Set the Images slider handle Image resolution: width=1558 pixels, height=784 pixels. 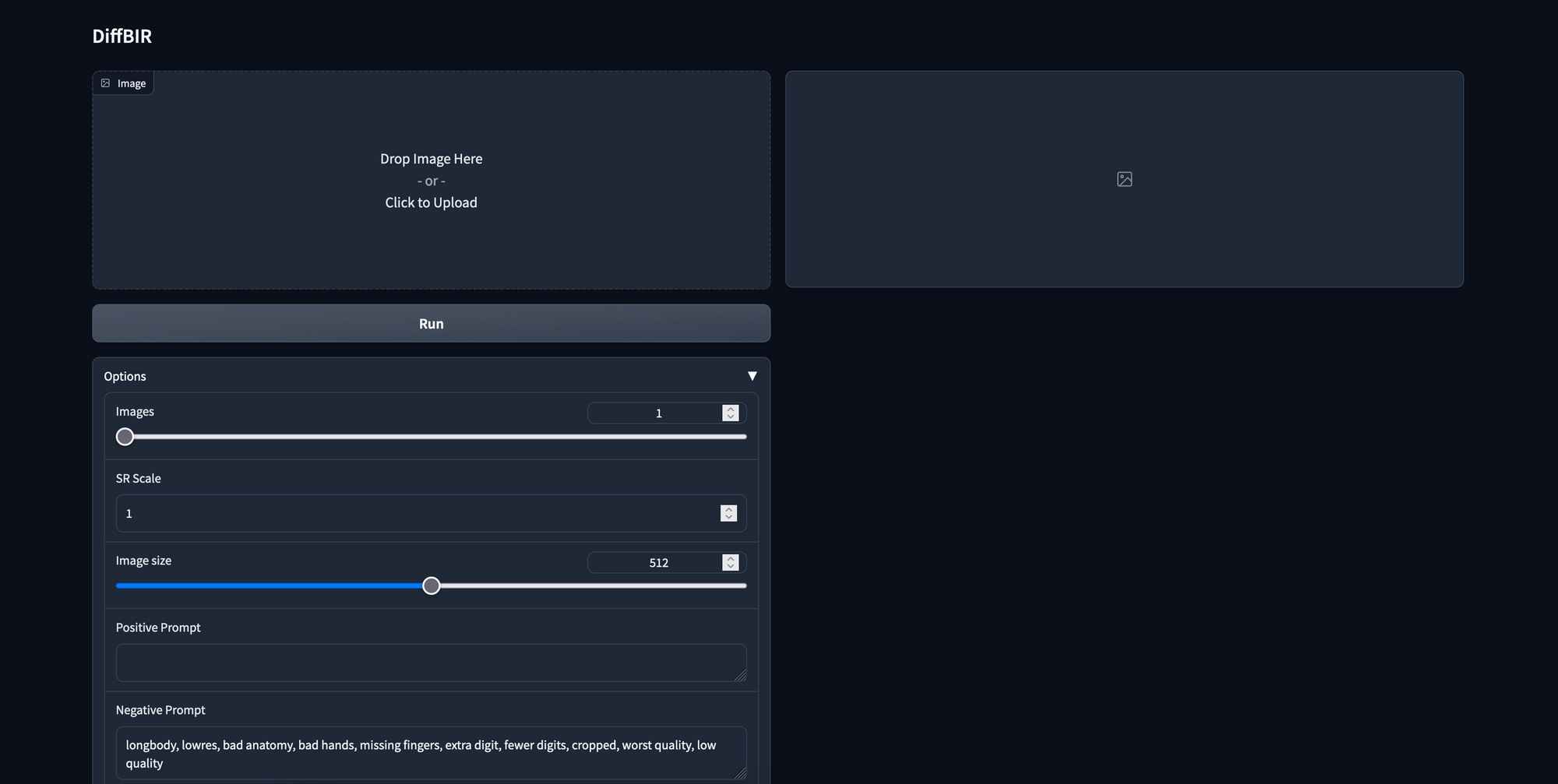[x=125, y=437]
